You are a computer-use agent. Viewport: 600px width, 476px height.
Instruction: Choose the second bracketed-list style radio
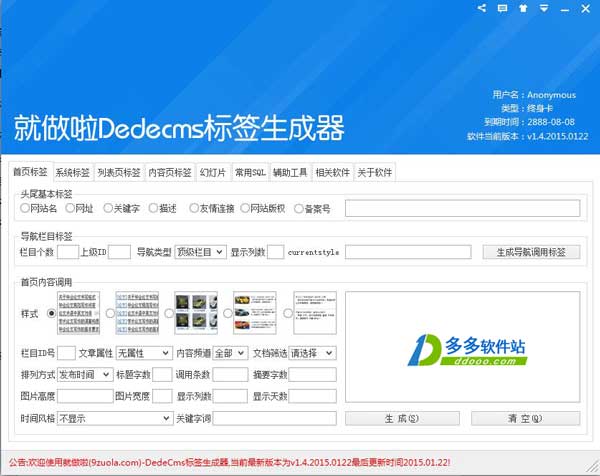coord(110,313)
